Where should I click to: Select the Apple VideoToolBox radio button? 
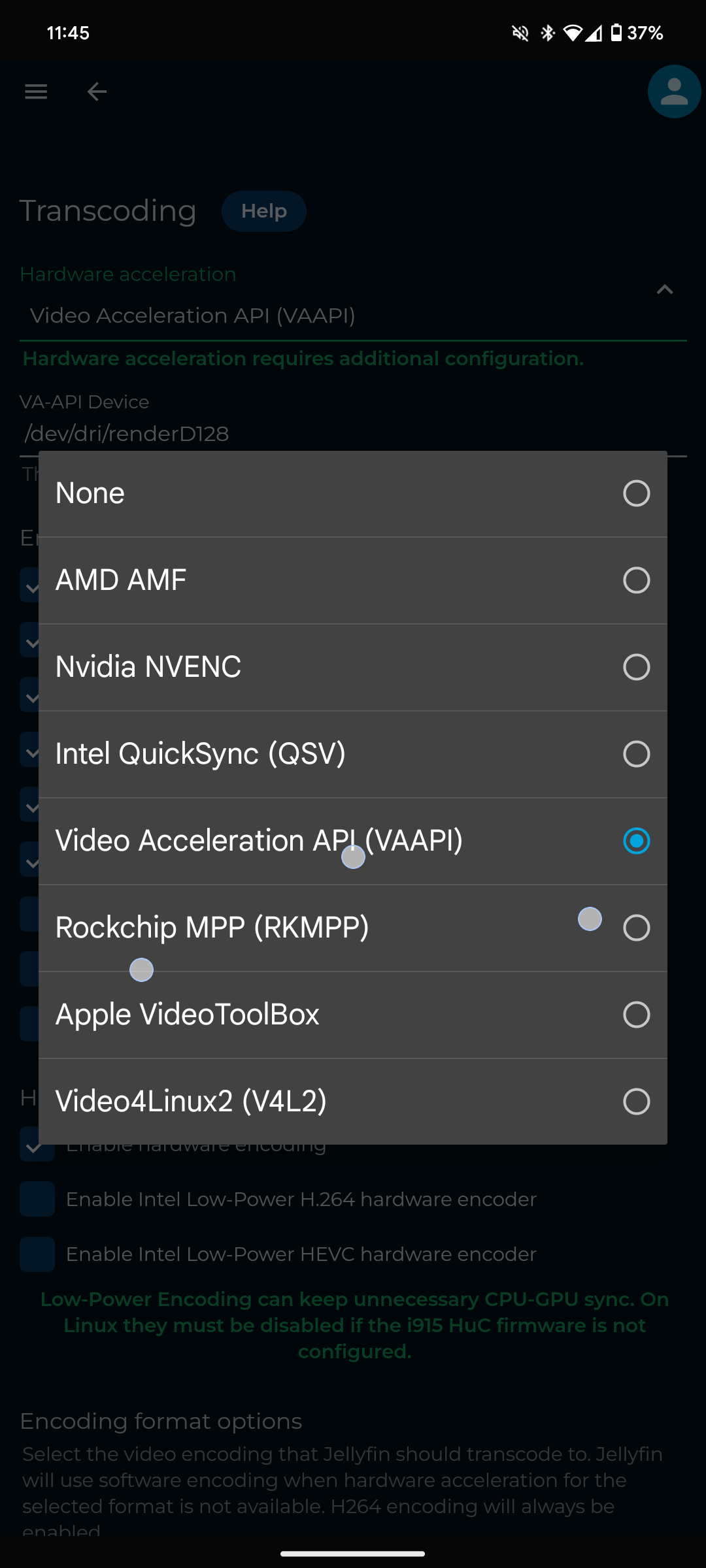point(636,1015)
